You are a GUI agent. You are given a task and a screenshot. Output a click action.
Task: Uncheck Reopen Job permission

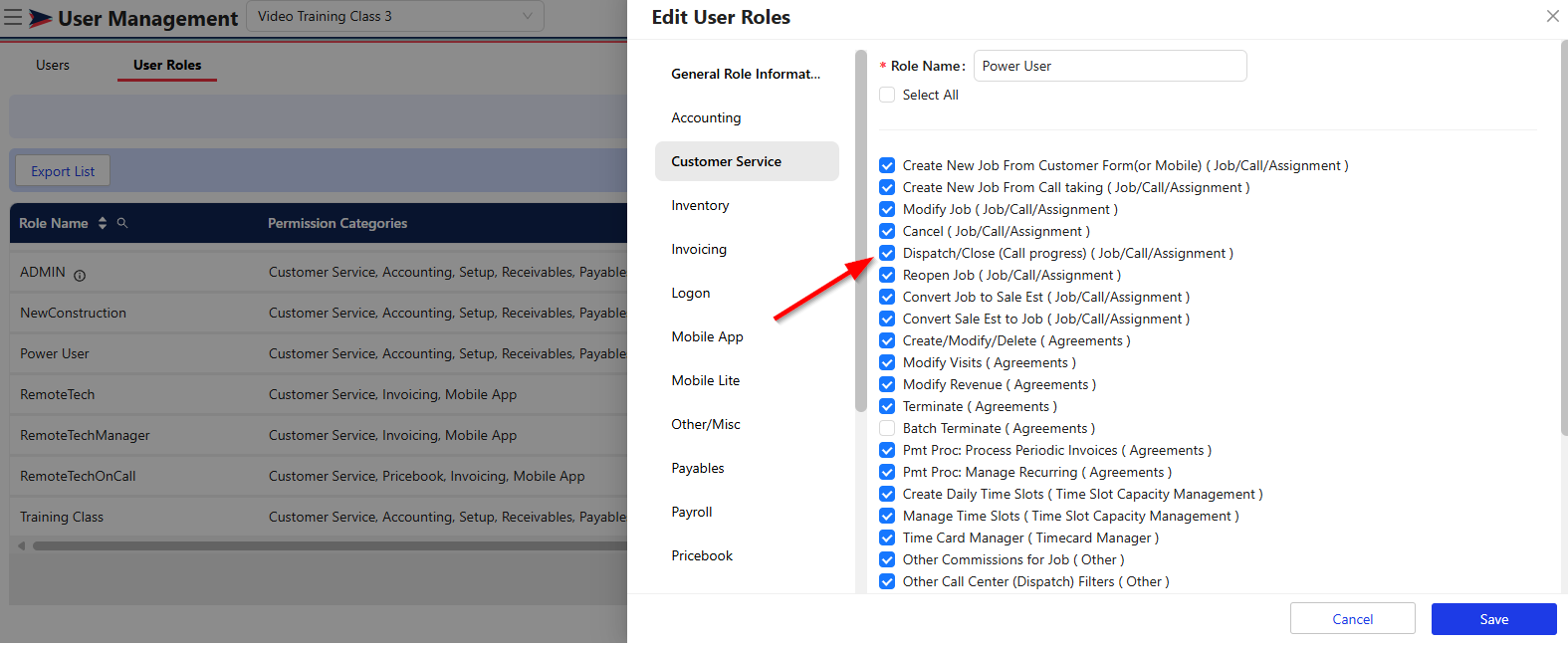(x=887, y=275)
